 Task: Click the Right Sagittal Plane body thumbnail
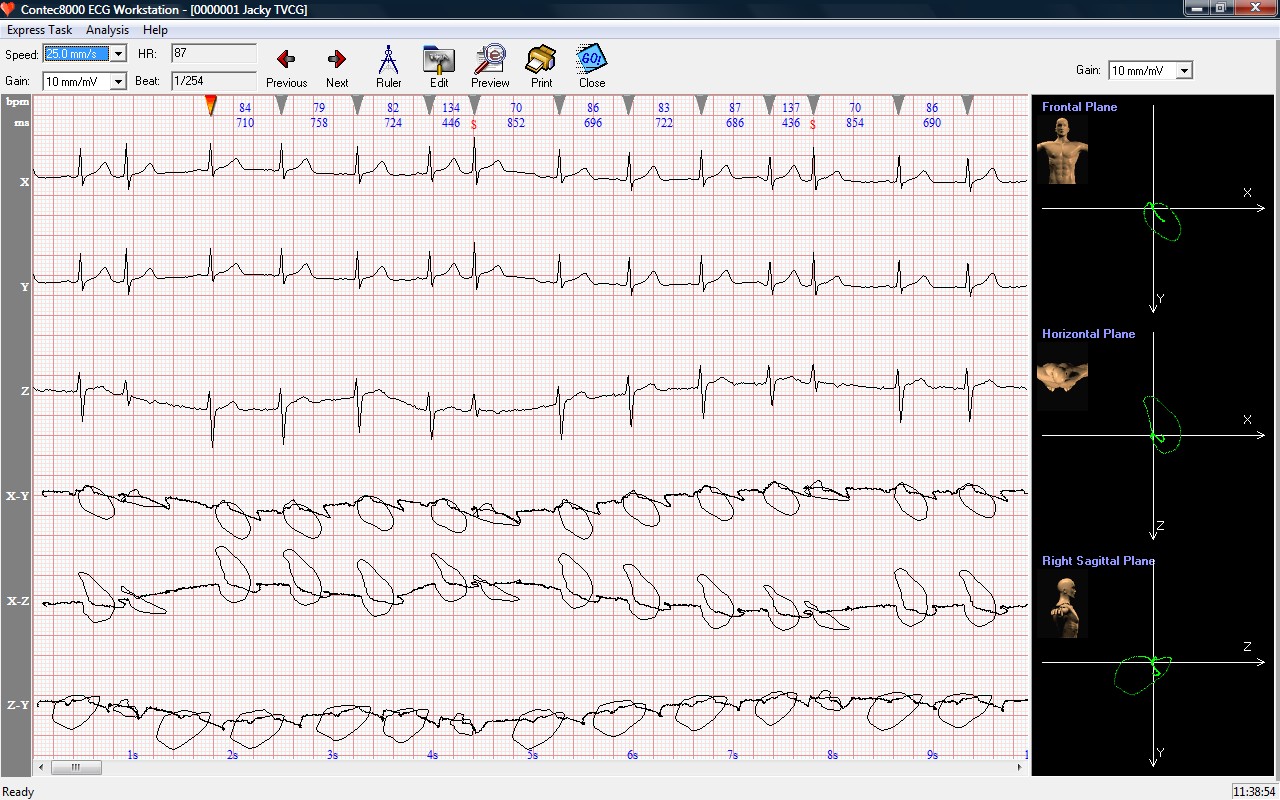1062,605
